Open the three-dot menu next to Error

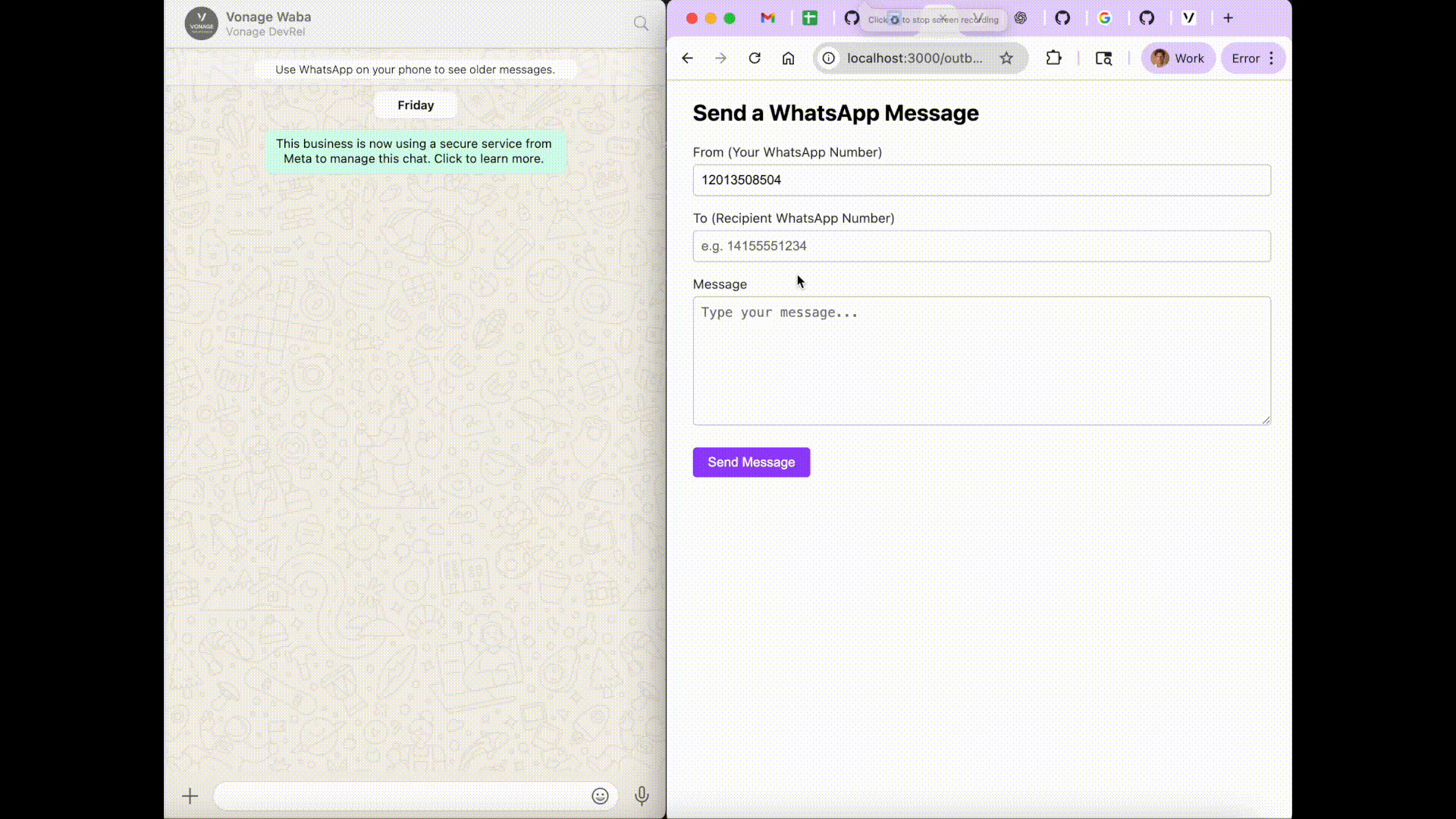point(1270,58)
